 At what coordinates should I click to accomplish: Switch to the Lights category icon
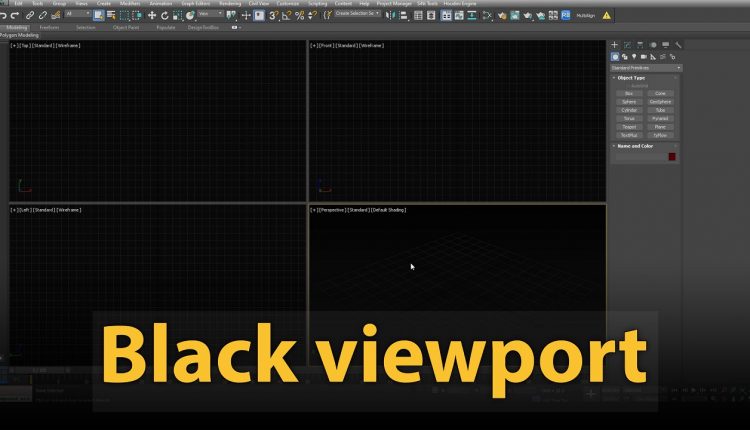pos(636,56)
